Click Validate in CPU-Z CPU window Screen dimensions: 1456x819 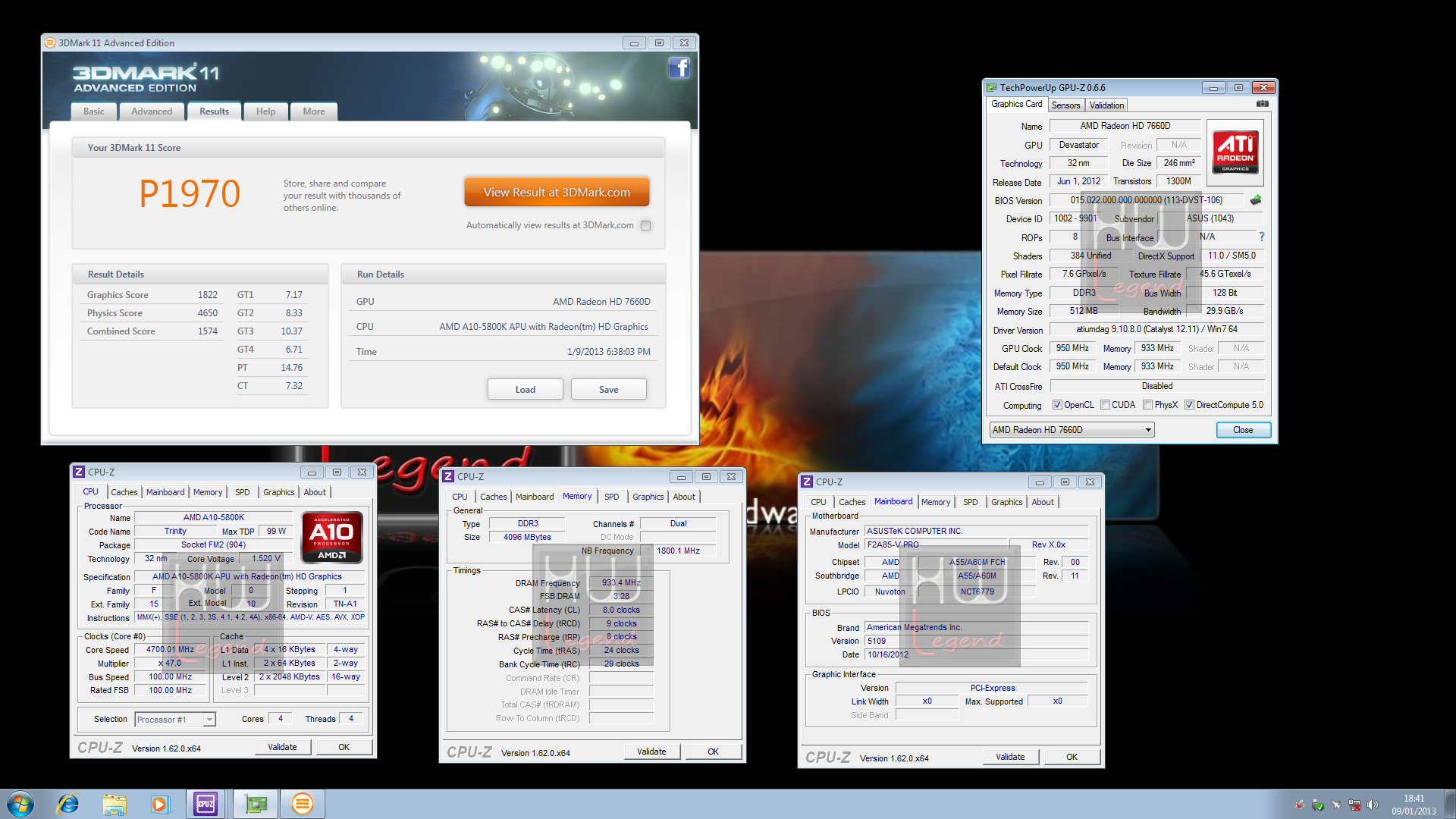282,747
